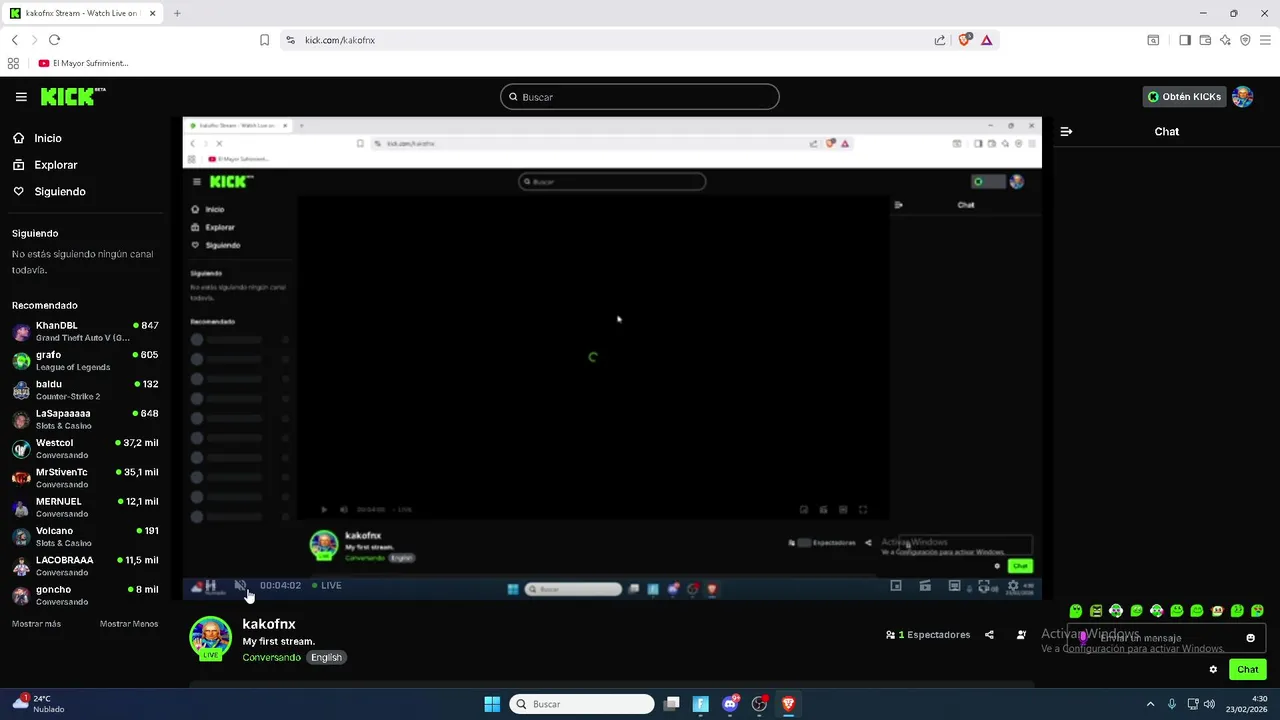Image resolution: width=1280 pixels, height=720 pixels.
Task: Reload the page
Action: [54, 40]
